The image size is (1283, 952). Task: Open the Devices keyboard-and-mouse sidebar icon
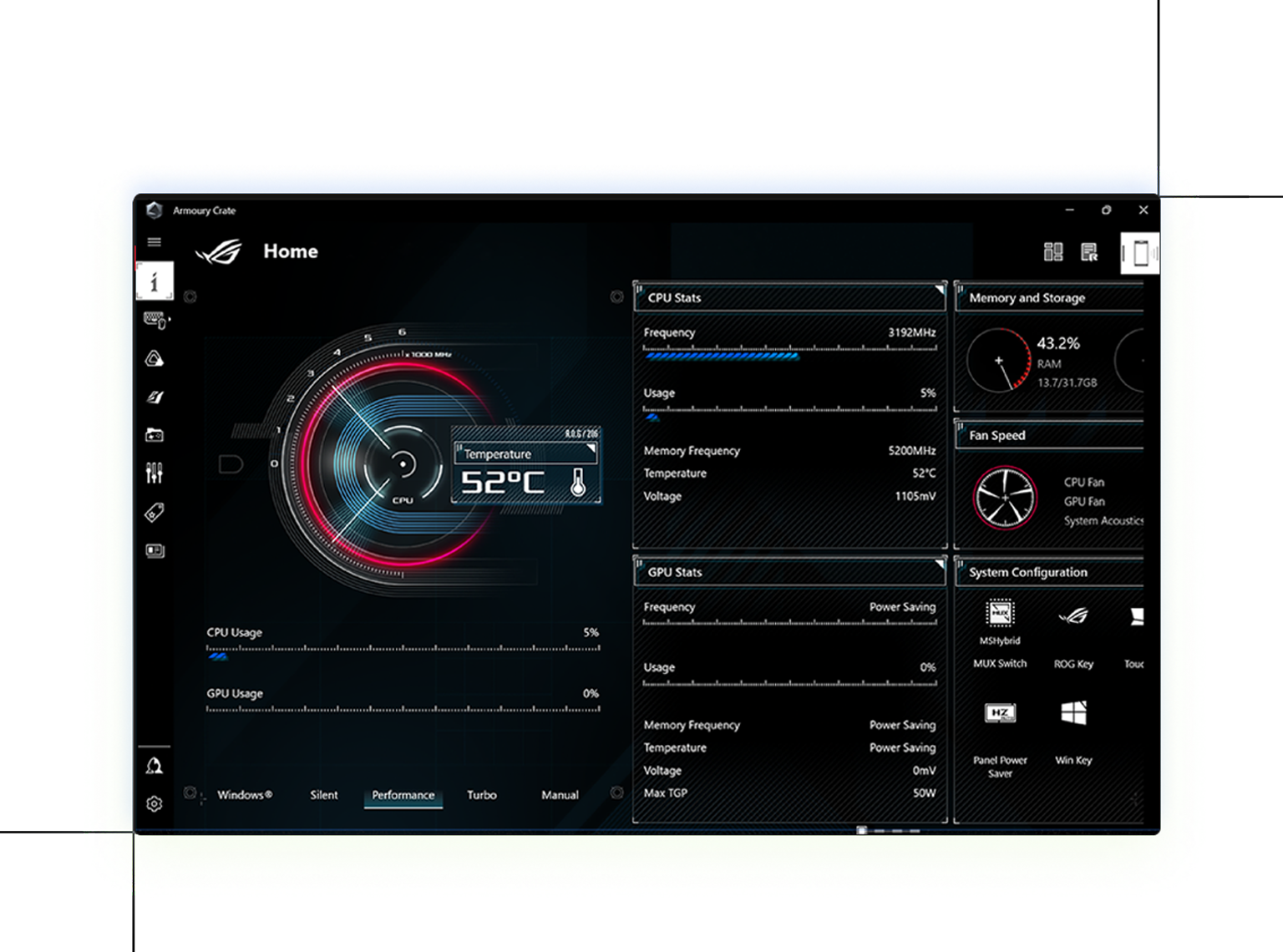tap(155, 320)
